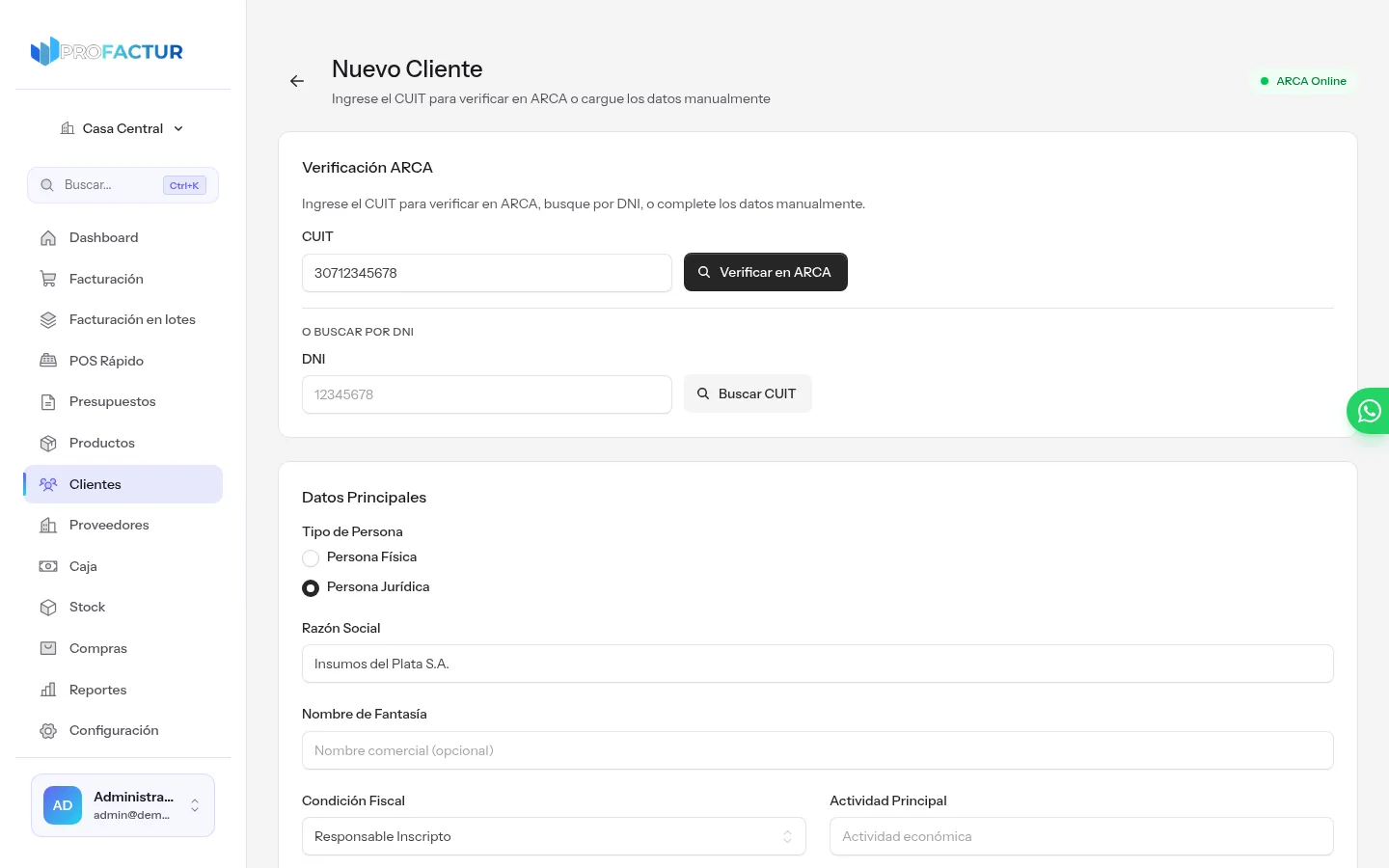
Task: Open the Proveedores menu item
Action: [123, 526]
